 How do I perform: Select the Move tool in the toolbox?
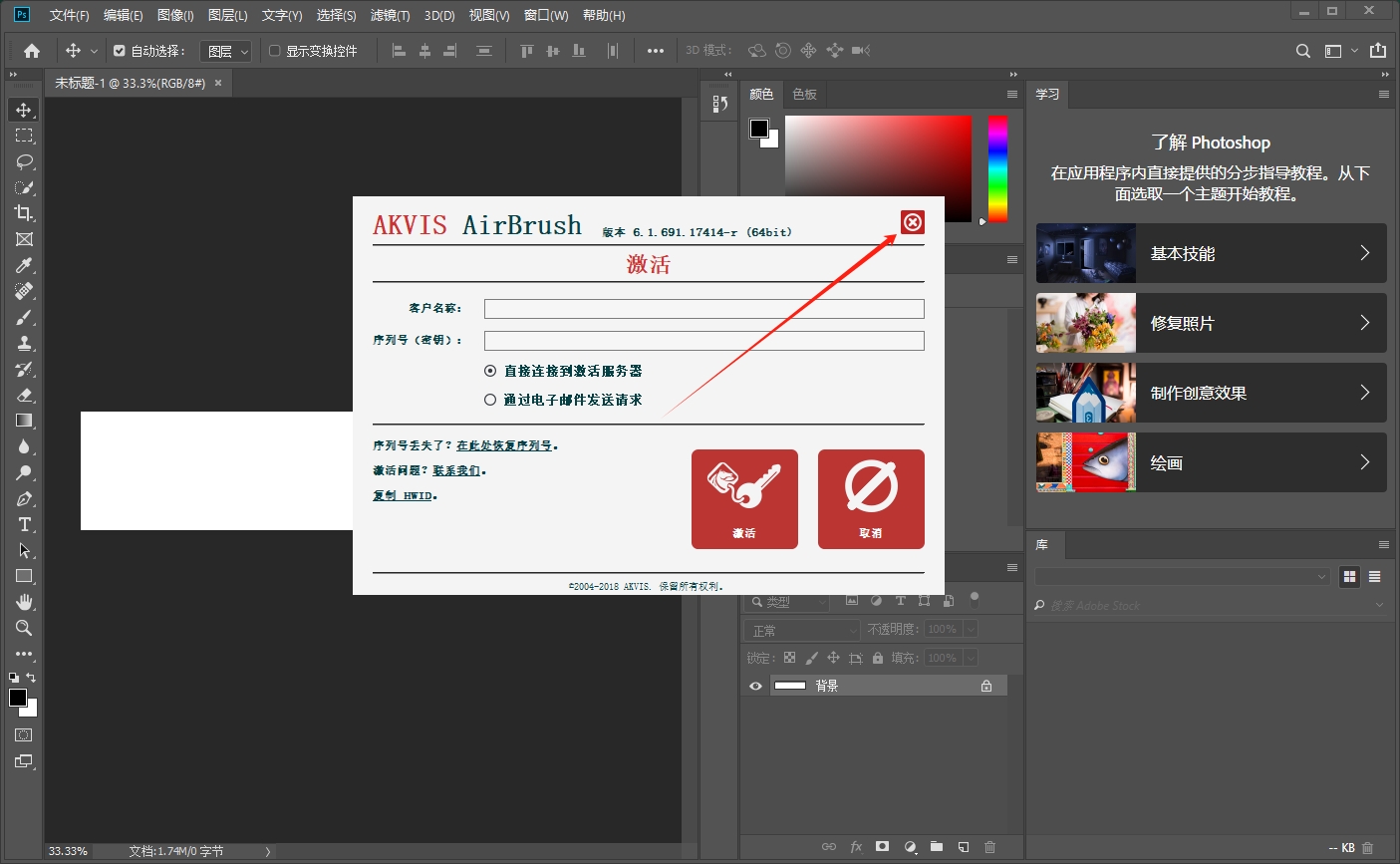point(24,110)
